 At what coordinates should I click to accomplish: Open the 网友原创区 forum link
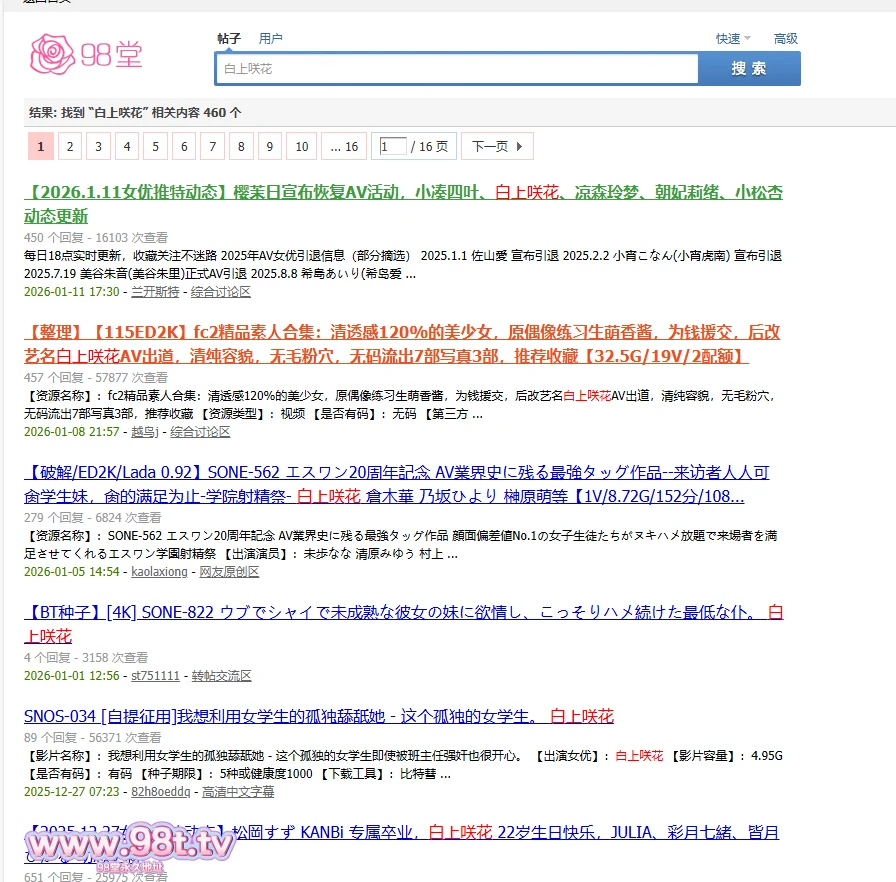click(x=229, y=572)
